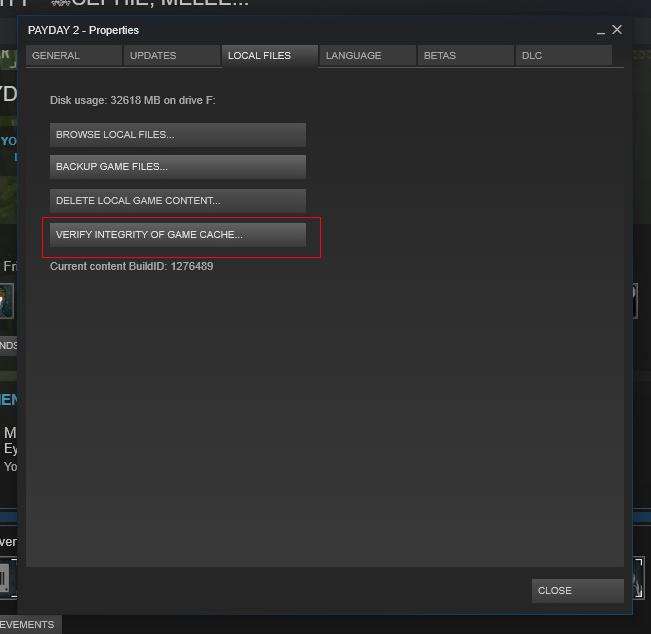651x634 pixels.
Task: Select the Local Files tab
Action: (270, 56)
